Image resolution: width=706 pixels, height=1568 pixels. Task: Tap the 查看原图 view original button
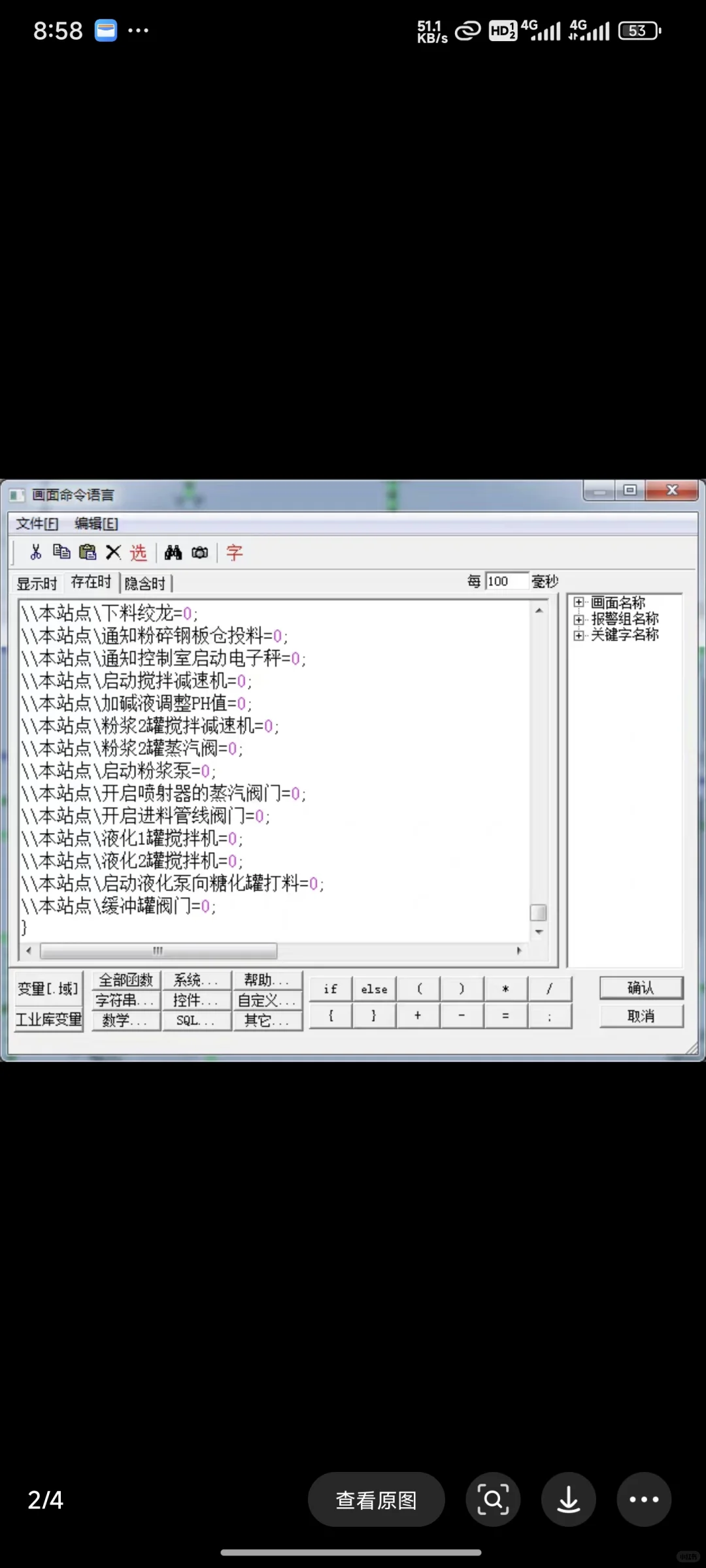click(377, 1499)
